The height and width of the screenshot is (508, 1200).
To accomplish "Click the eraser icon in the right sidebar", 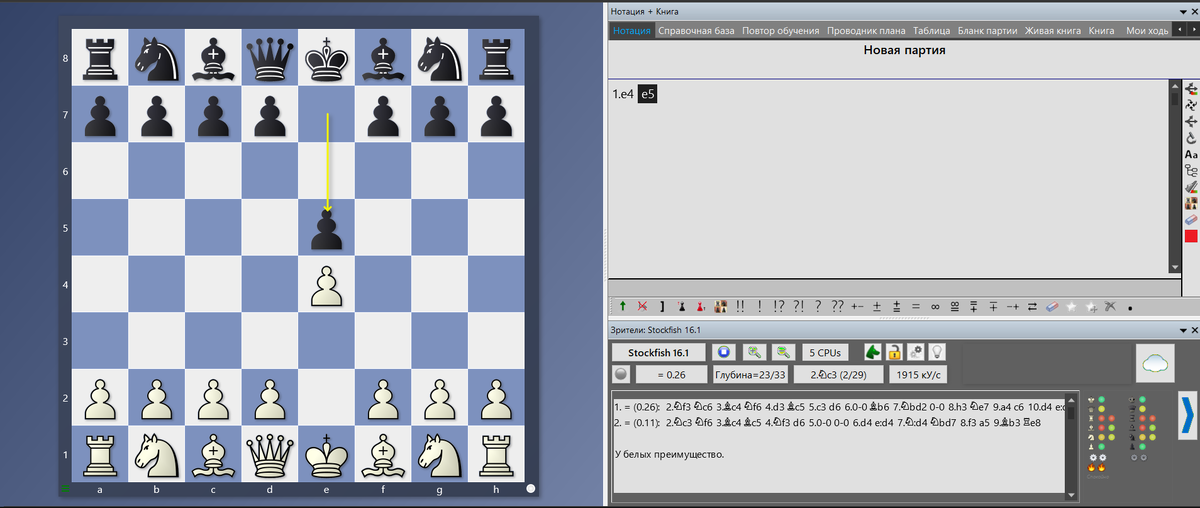I will [x=1191, y=219].
